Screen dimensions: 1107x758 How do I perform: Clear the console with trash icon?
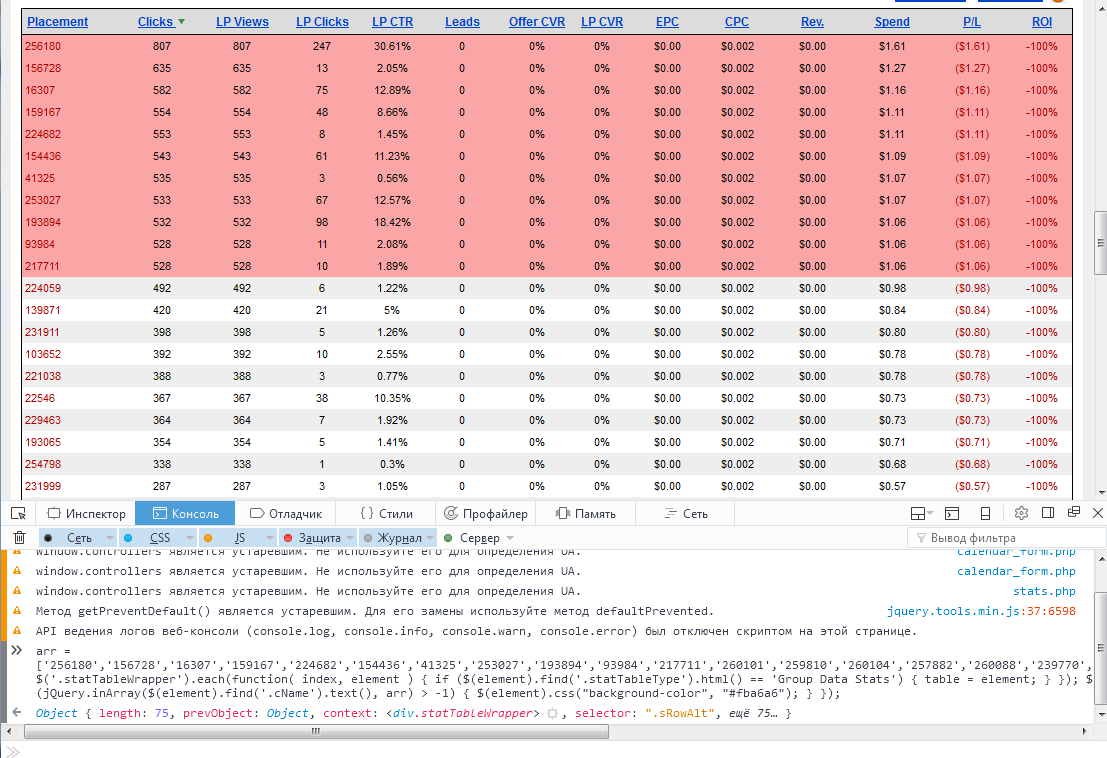point(18,538)
